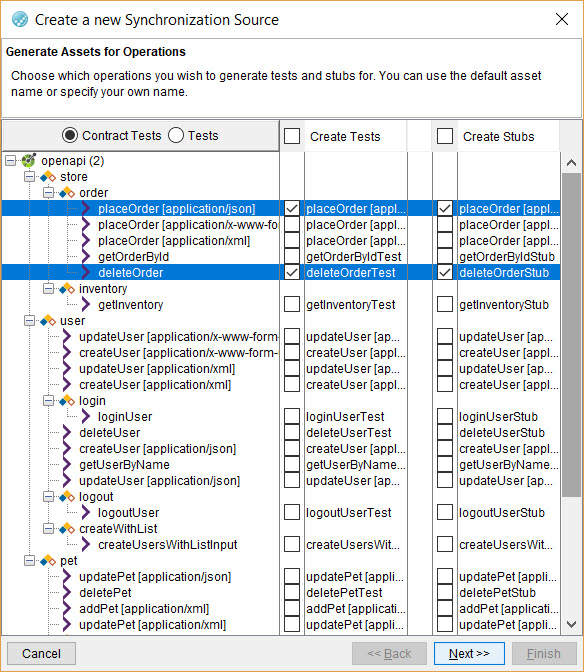584x672 pixels.
Task: Click the order group diamond icon
Action: click(67, 193)
